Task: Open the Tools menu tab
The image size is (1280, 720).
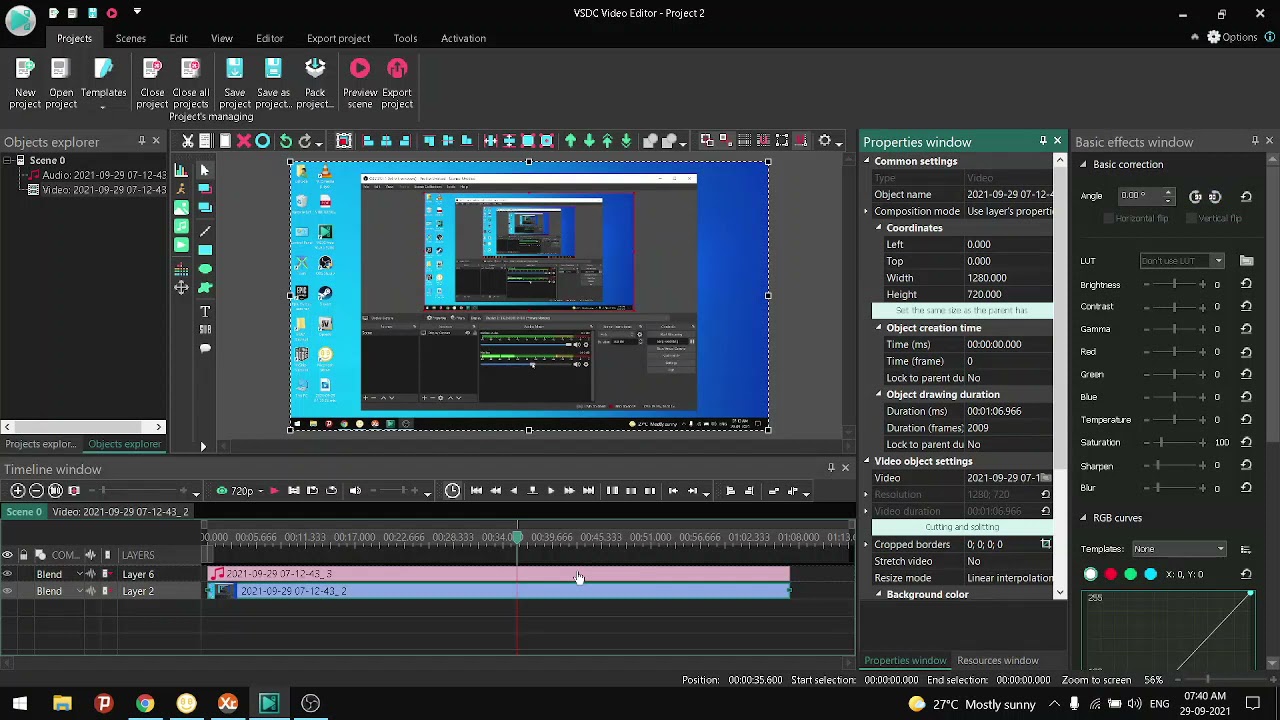Action: pos(405,38)
